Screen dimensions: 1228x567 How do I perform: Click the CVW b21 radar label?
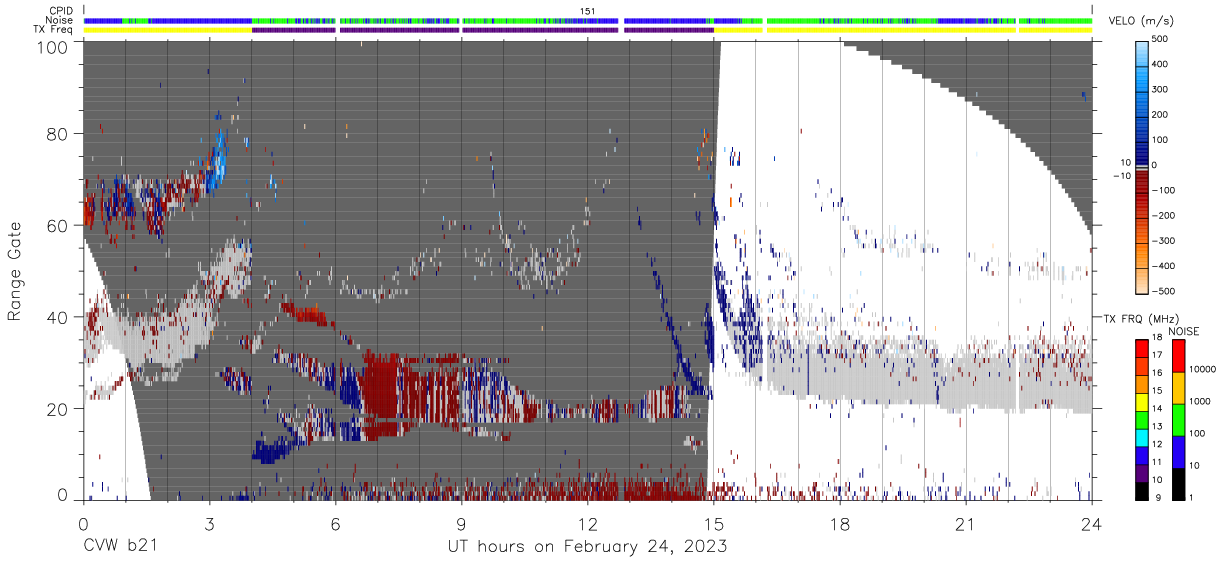[x=120, y=546]
